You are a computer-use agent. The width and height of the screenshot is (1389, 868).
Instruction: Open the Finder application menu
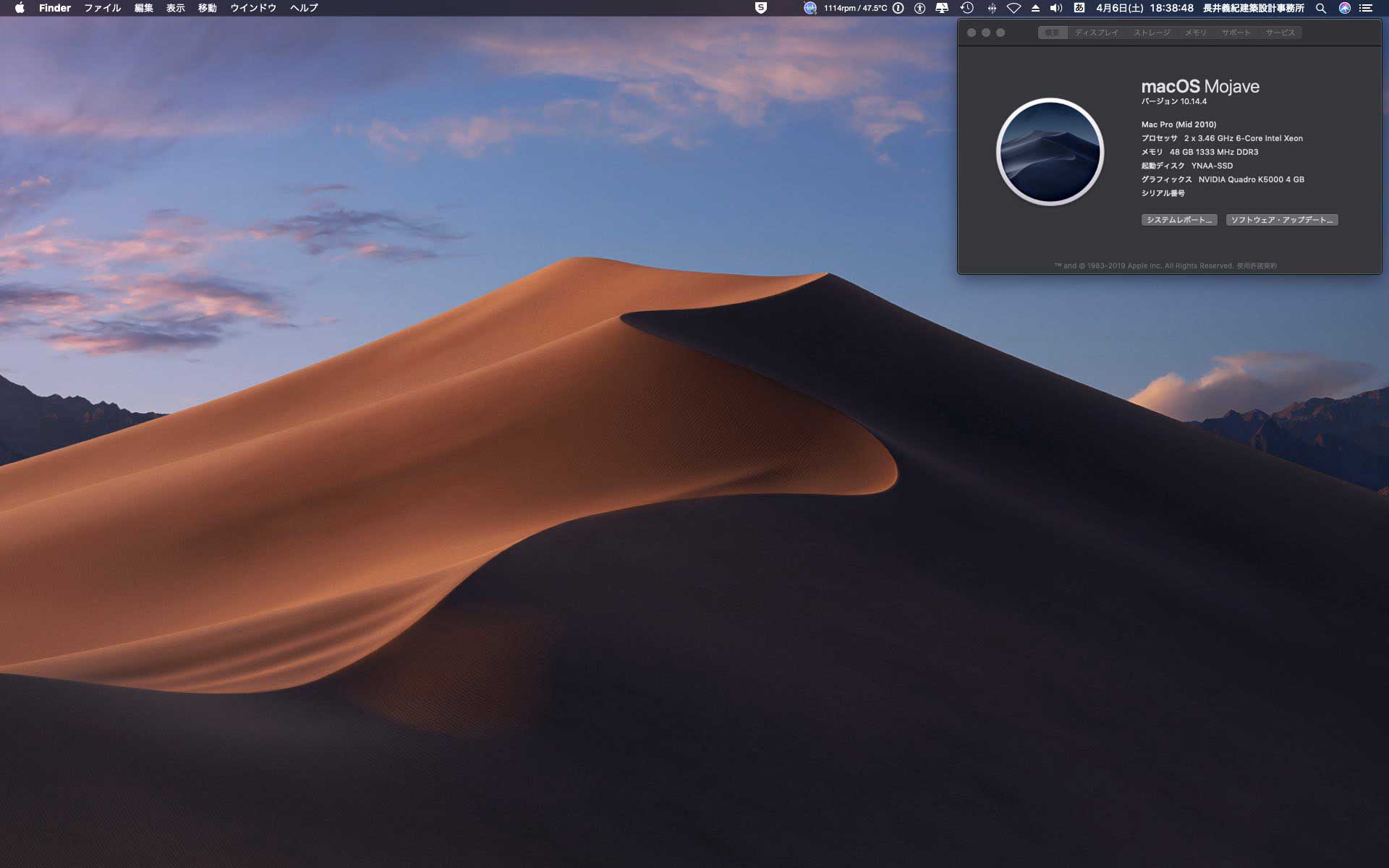tap(55, 8)
